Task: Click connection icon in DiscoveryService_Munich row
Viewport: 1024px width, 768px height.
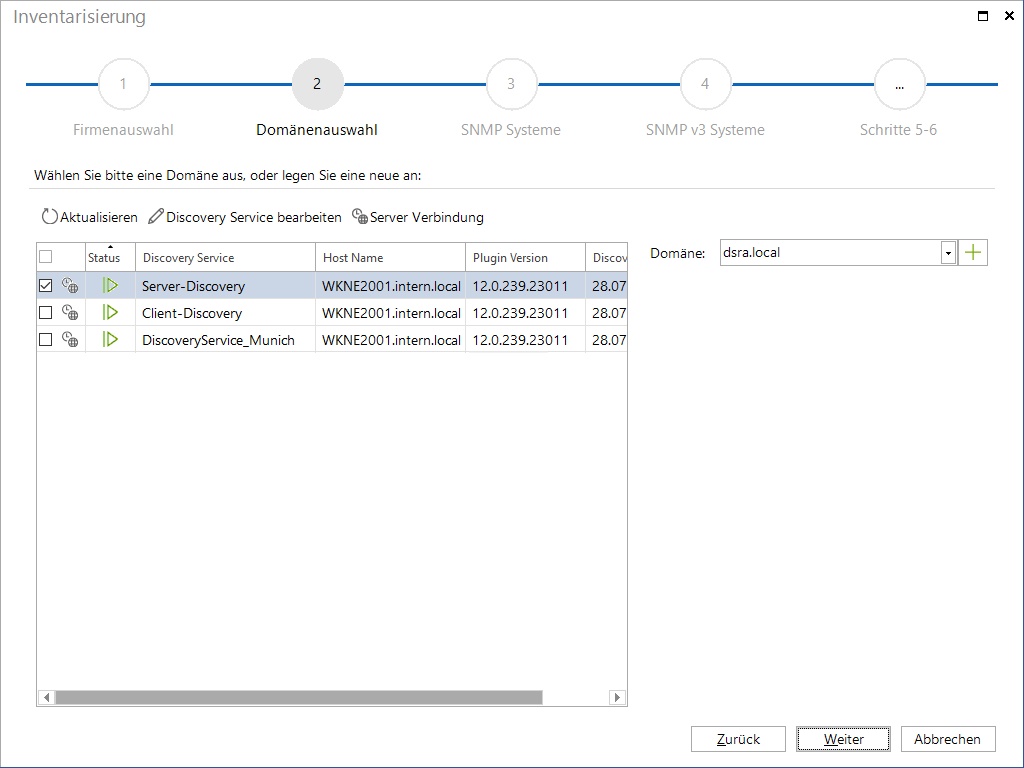Action: click(x=70, y=340)
